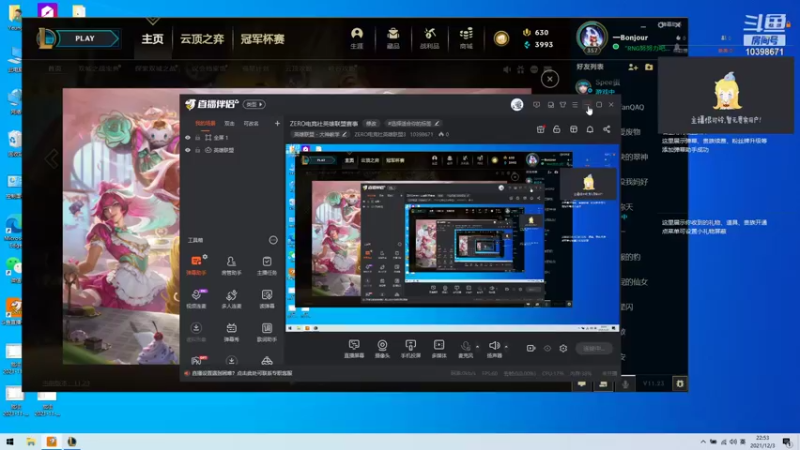Select the 英雄联盟 source row
Screen dimensions: 800x450
click(x=232, y=151)
